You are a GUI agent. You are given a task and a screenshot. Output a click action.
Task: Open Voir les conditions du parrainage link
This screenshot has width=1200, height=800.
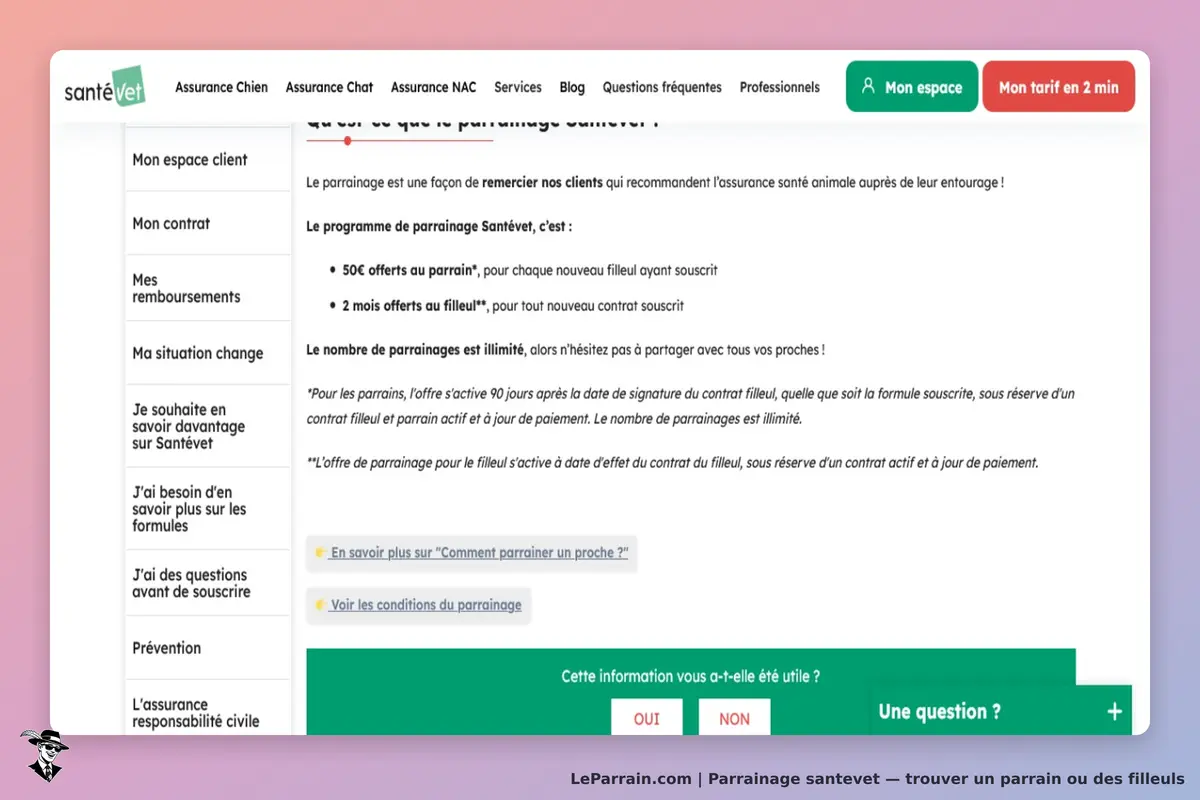click(426, 605)
